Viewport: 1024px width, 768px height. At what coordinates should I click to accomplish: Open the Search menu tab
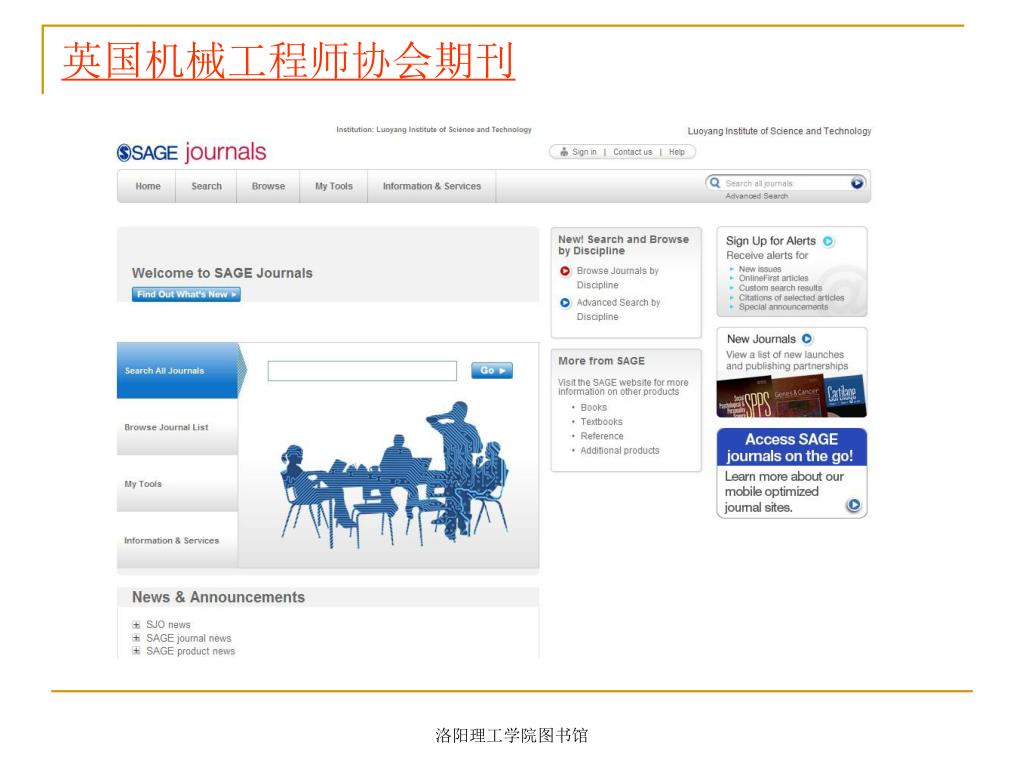(206, 186)
